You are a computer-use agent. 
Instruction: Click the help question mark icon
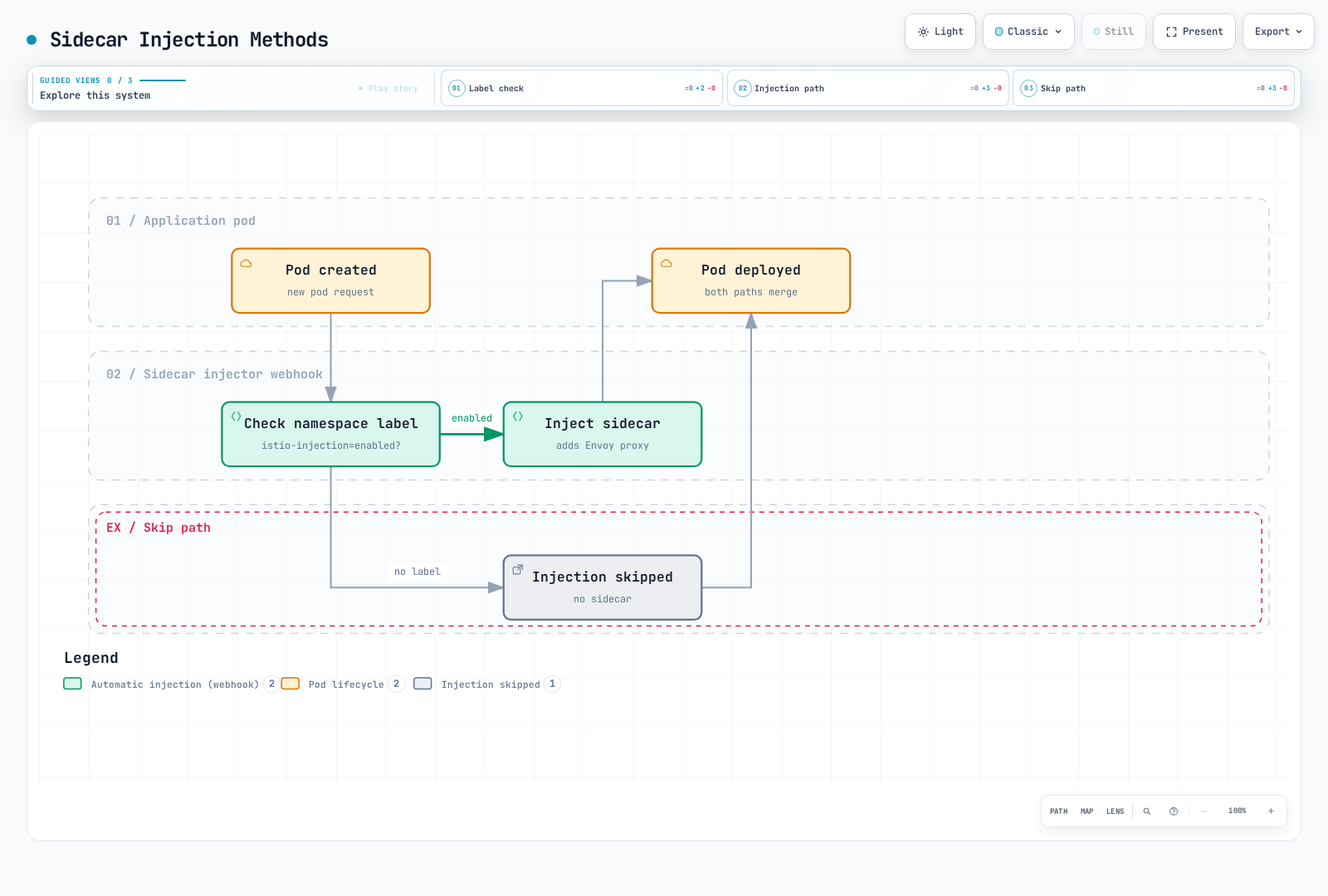pos(1174,811)
